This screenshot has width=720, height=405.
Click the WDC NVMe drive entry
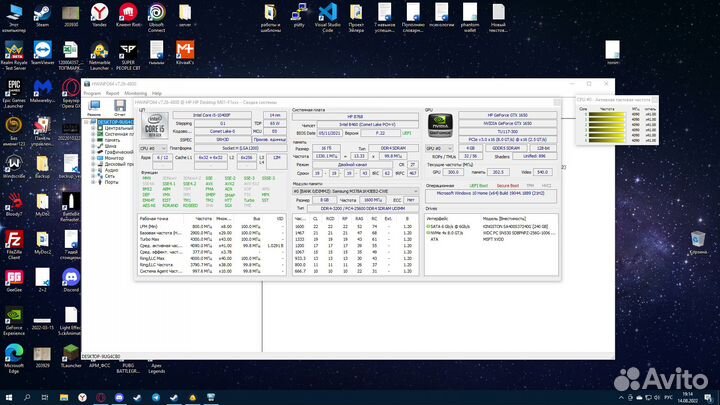tap(491, 233)
